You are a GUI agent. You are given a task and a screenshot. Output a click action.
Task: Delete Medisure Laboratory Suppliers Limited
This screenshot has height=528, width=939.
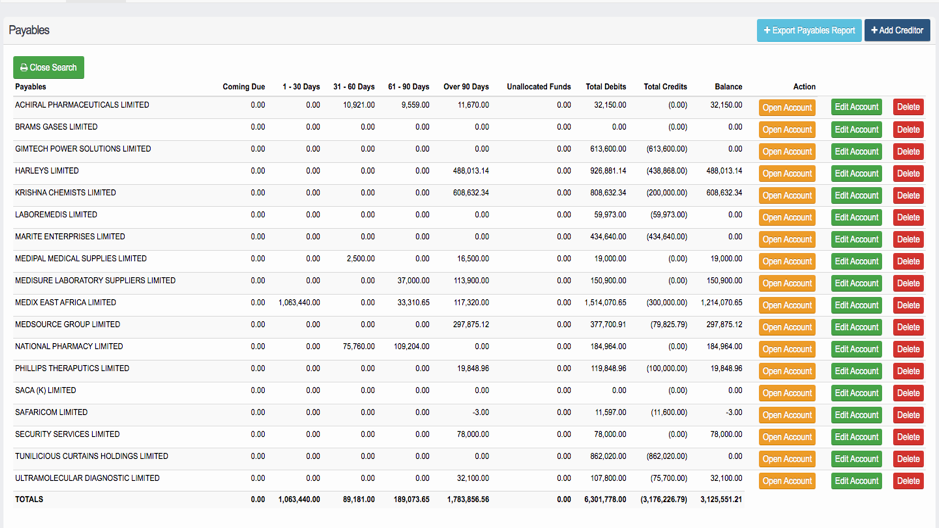coord(908,283)
